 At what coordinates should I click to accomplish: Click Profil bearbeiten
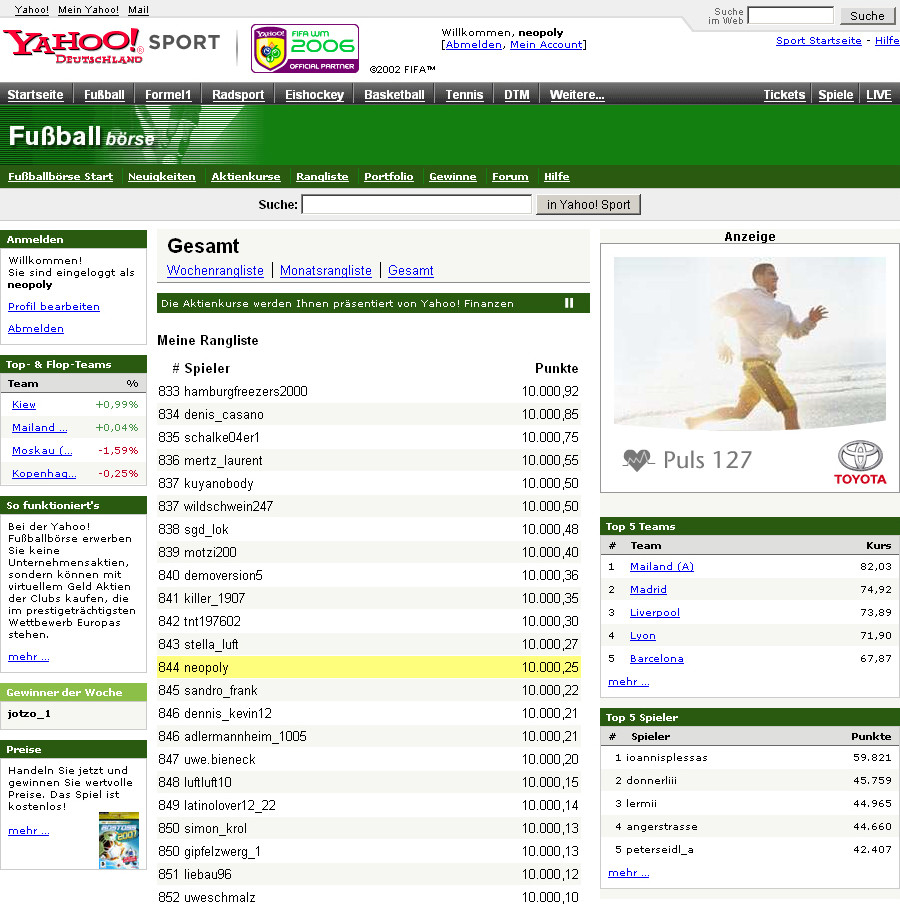[54, 306]
